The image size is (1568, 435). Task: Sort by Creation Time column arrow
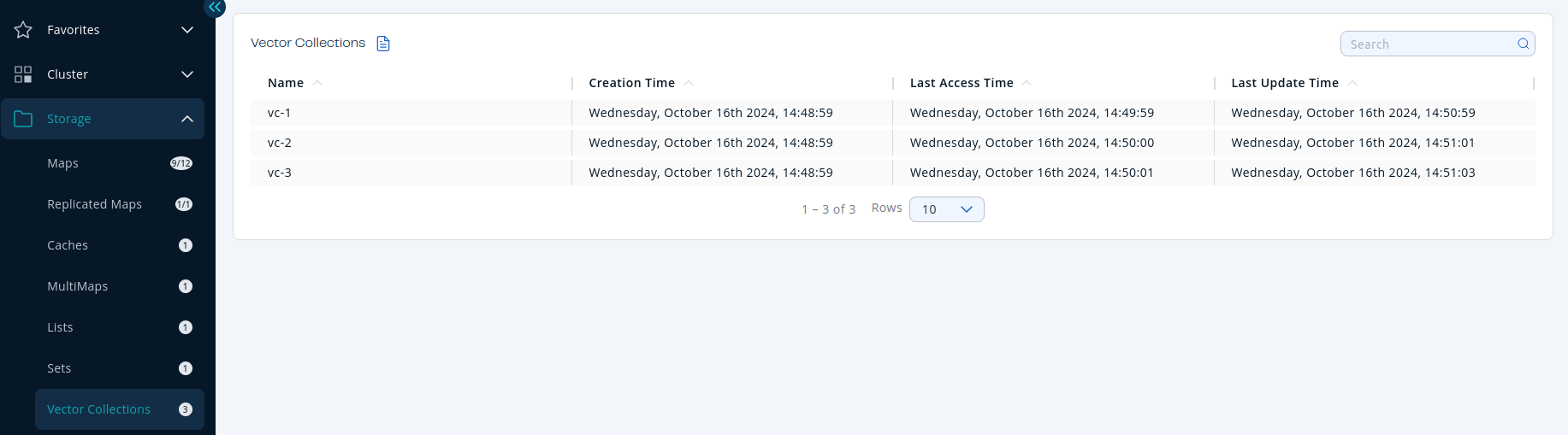[689, 83]
